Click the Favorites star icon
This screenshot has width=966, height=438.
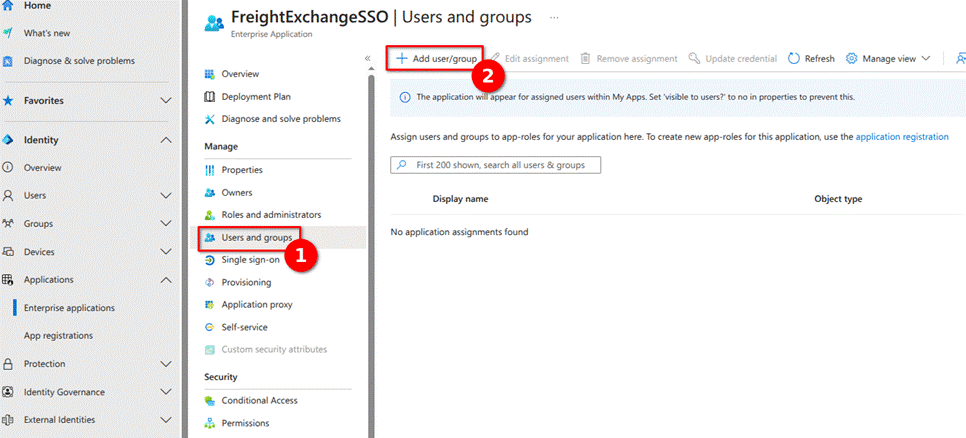tap(8, 100)
